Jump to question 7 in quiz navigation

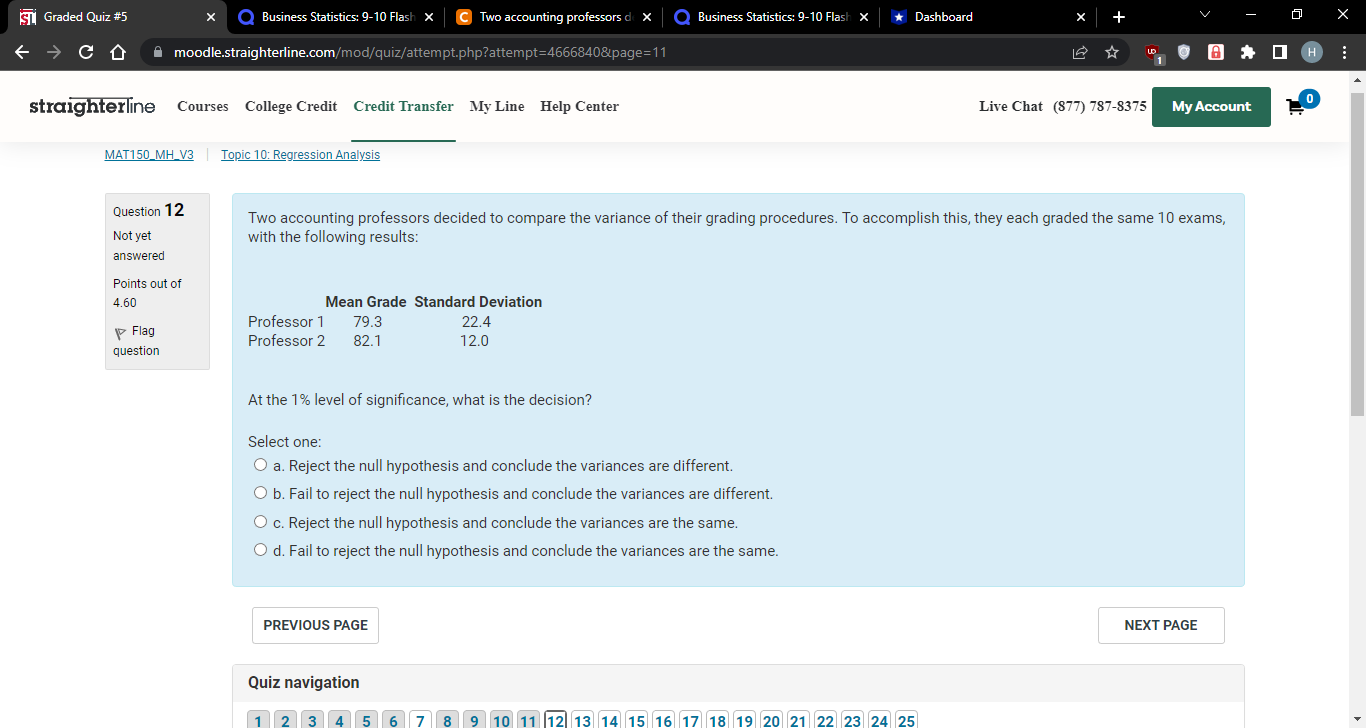pyautogui.click(x=420, y=721)
